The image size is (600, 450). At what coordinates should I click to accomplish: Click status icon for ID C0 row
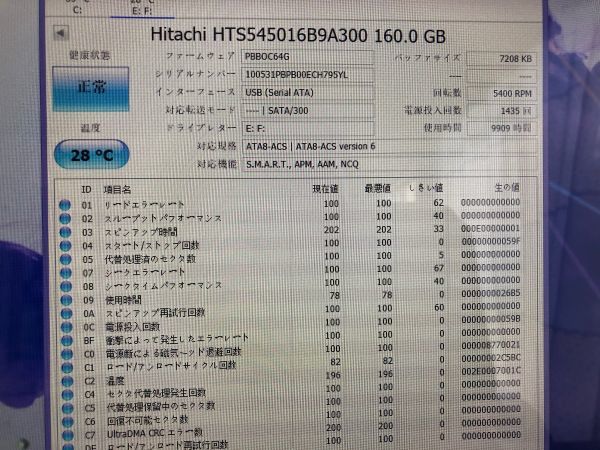67,354
